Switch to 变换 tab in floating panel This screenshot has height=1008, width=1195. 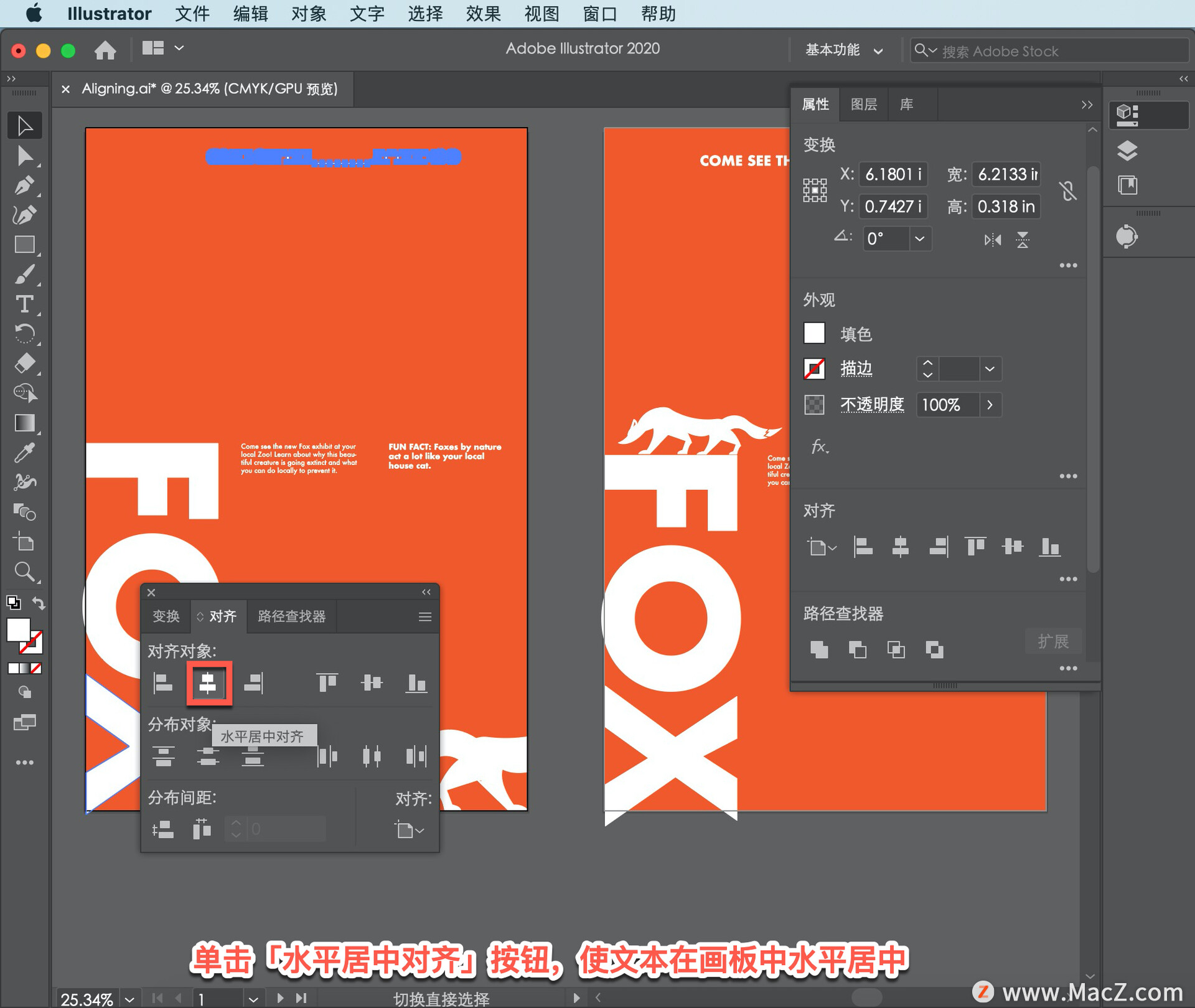coord(166,616)
